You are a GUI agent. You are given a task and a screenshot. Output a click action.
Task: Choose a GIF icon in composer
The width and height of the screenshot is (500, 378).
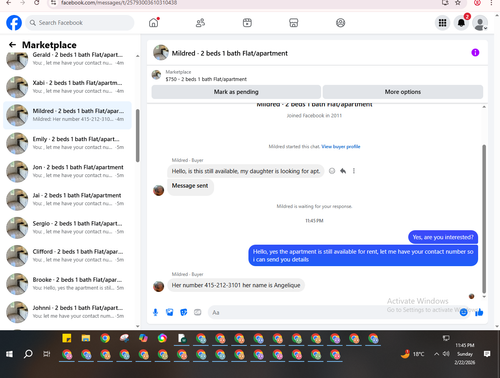click(198, 312)
